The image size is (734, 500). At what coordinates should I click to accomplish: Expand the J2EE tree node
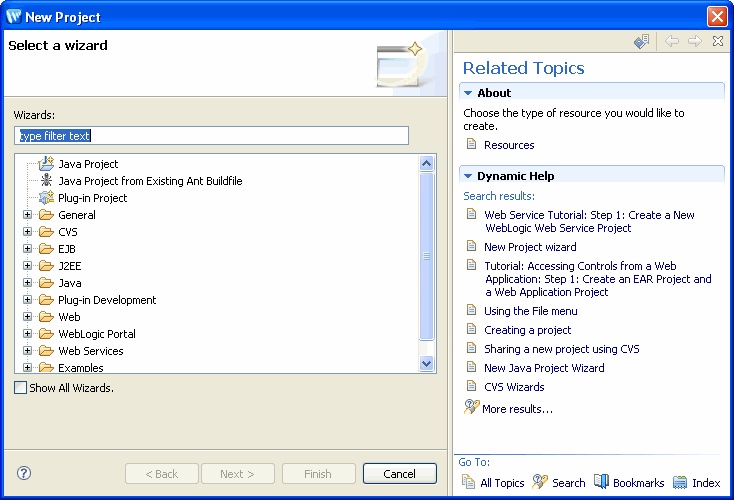tap(28, 266)
